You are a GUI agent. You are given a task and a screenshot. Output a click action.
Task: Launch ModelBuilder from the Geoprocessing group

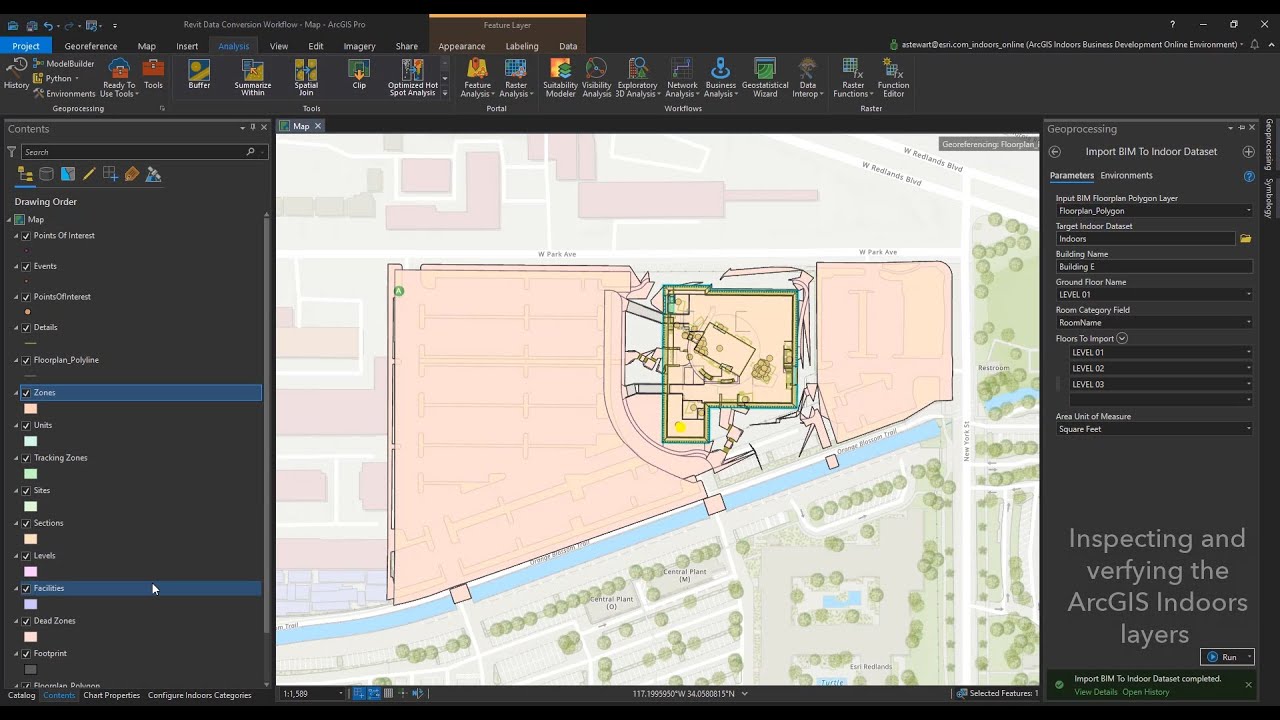[x=63, y=64]
